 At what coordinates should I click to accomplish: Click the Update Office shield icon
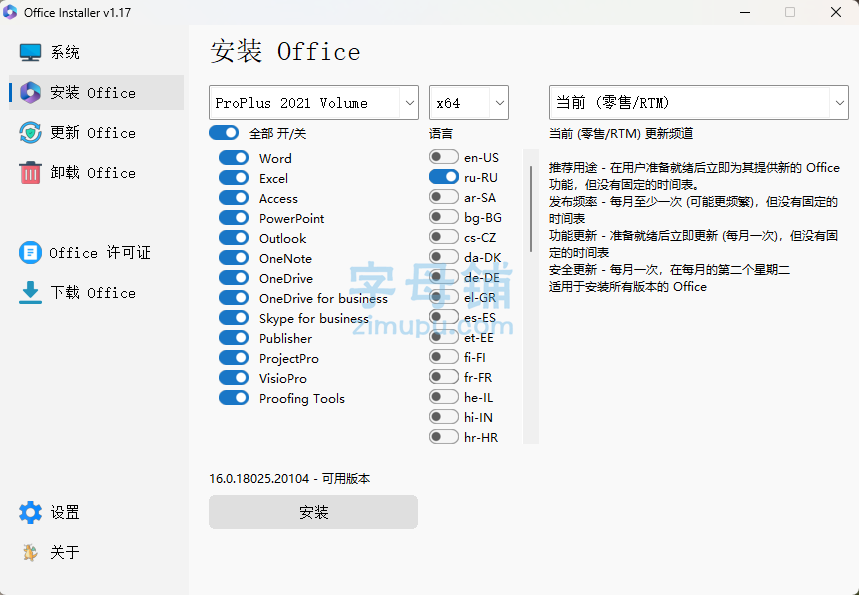coord(30,133)
